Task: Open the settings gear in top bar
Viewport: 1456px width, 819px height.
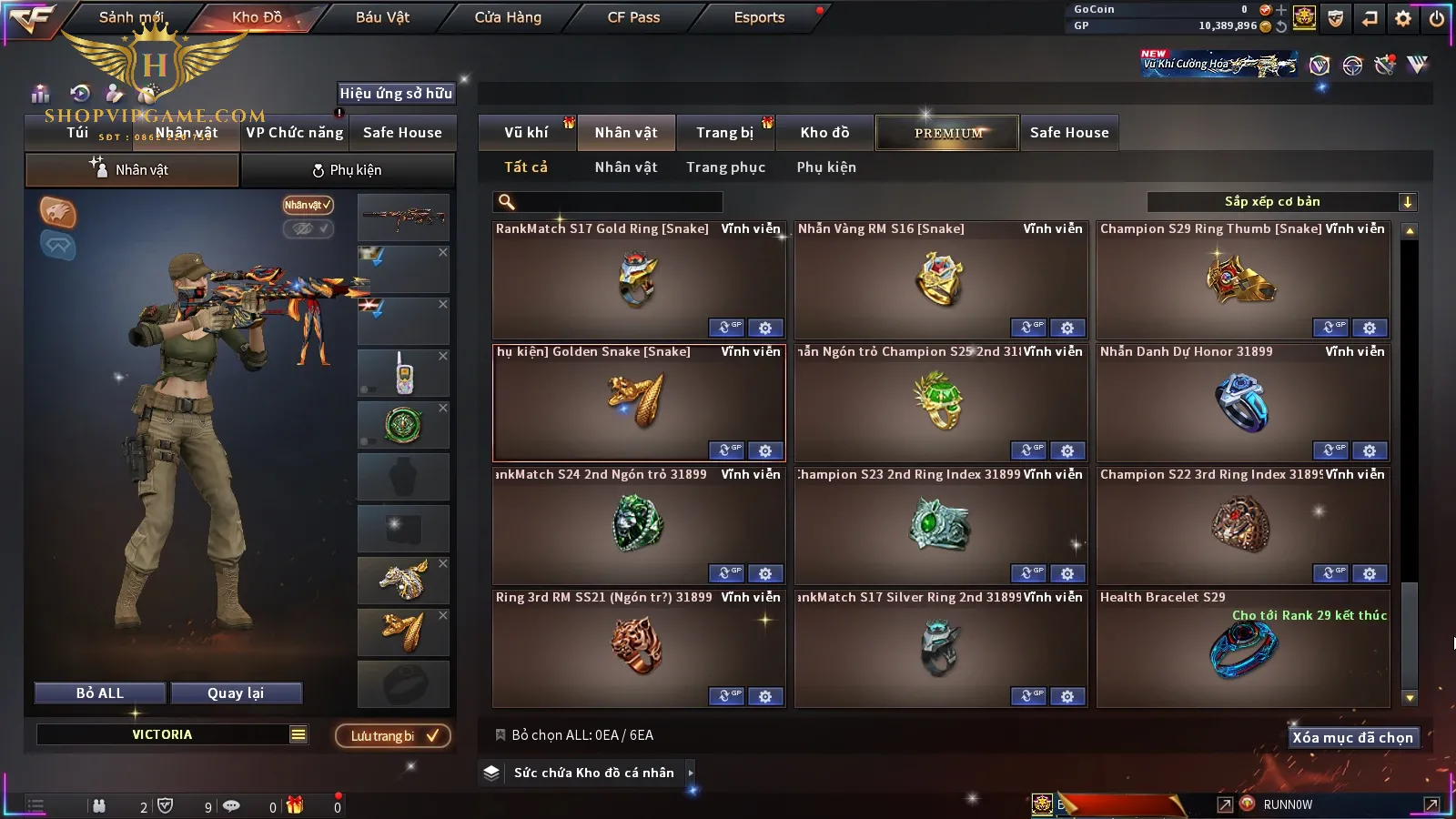Action: click(1403, 17)
